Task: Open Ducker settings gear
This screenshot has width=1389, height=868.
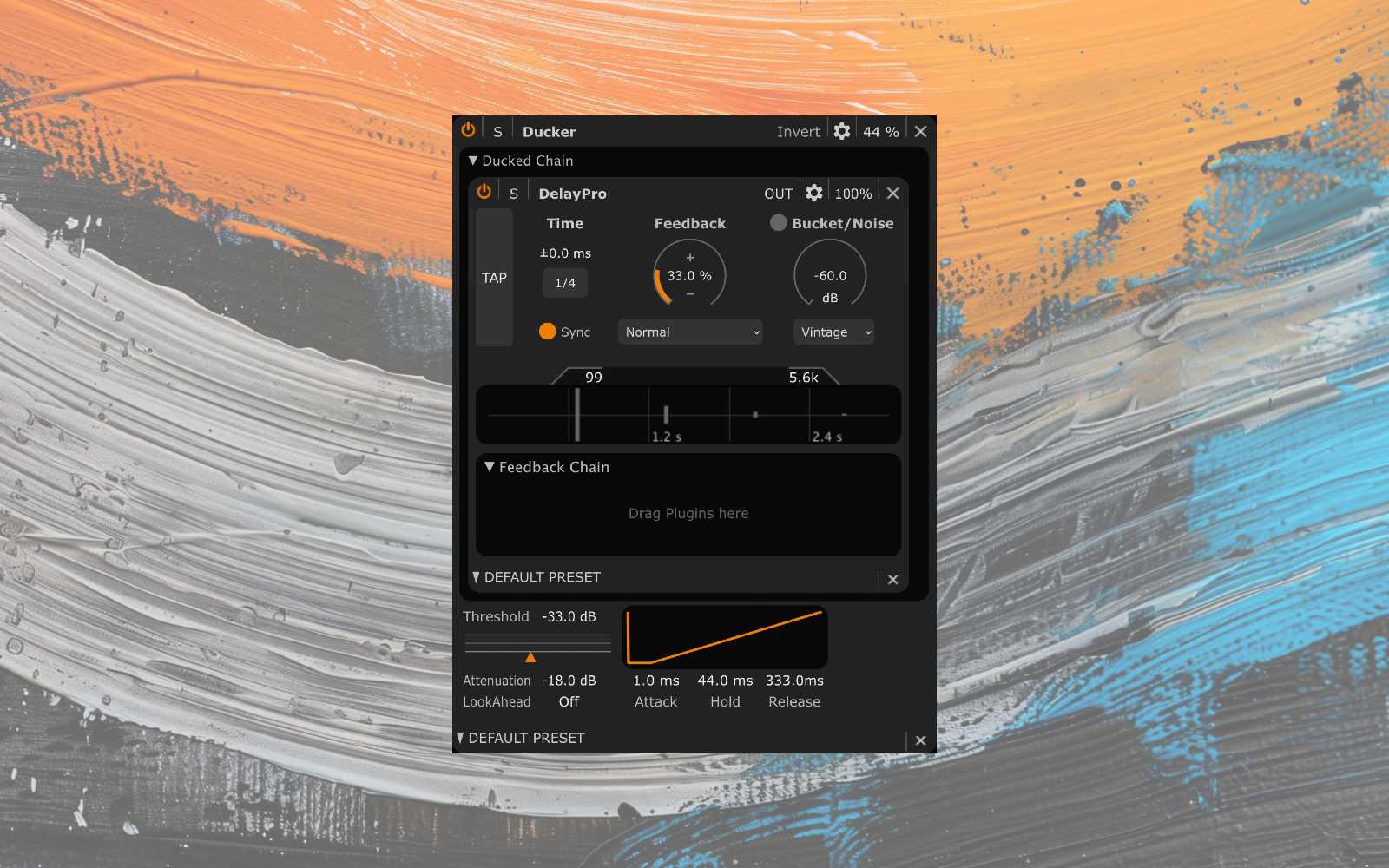Action: 841,131
